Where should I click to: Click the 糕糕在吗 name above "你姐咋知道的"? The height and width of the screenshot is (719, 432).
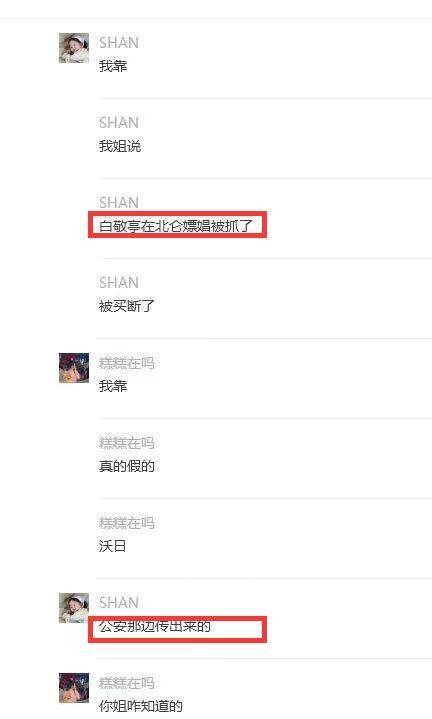(127, 683)
